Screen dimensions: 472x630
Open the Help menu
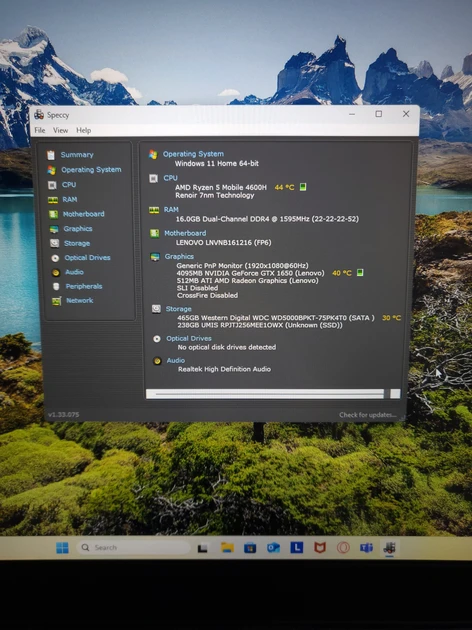click(x=84, y=130)
